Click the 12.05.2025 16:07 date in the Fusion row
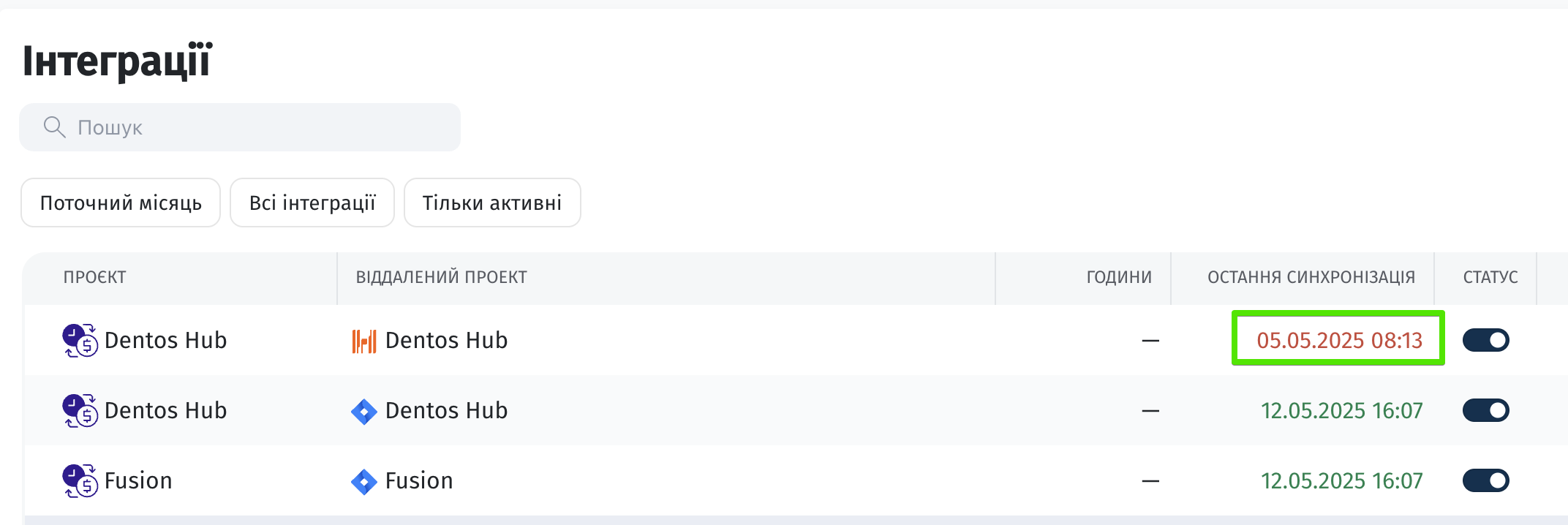The image size is (1568, 525). [1342, 480]
